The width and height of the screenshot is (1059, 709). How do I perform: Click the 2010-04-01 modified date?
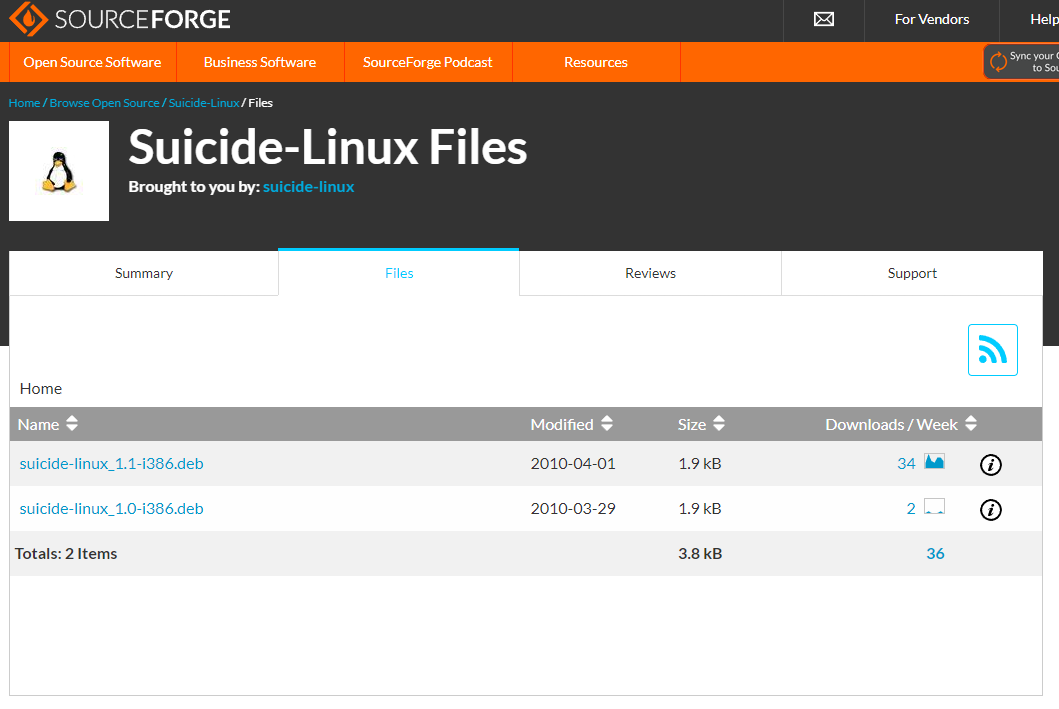click(x=573, y=464)
